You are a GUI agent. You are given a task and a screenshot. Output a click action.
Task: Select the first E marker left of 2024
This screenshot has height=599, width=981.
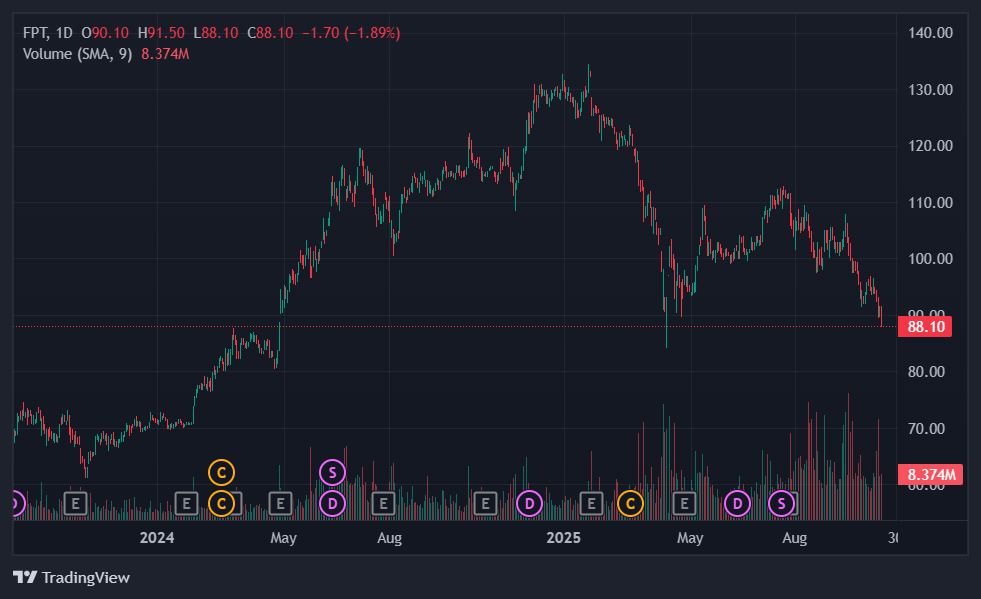[x=76, y=503]
